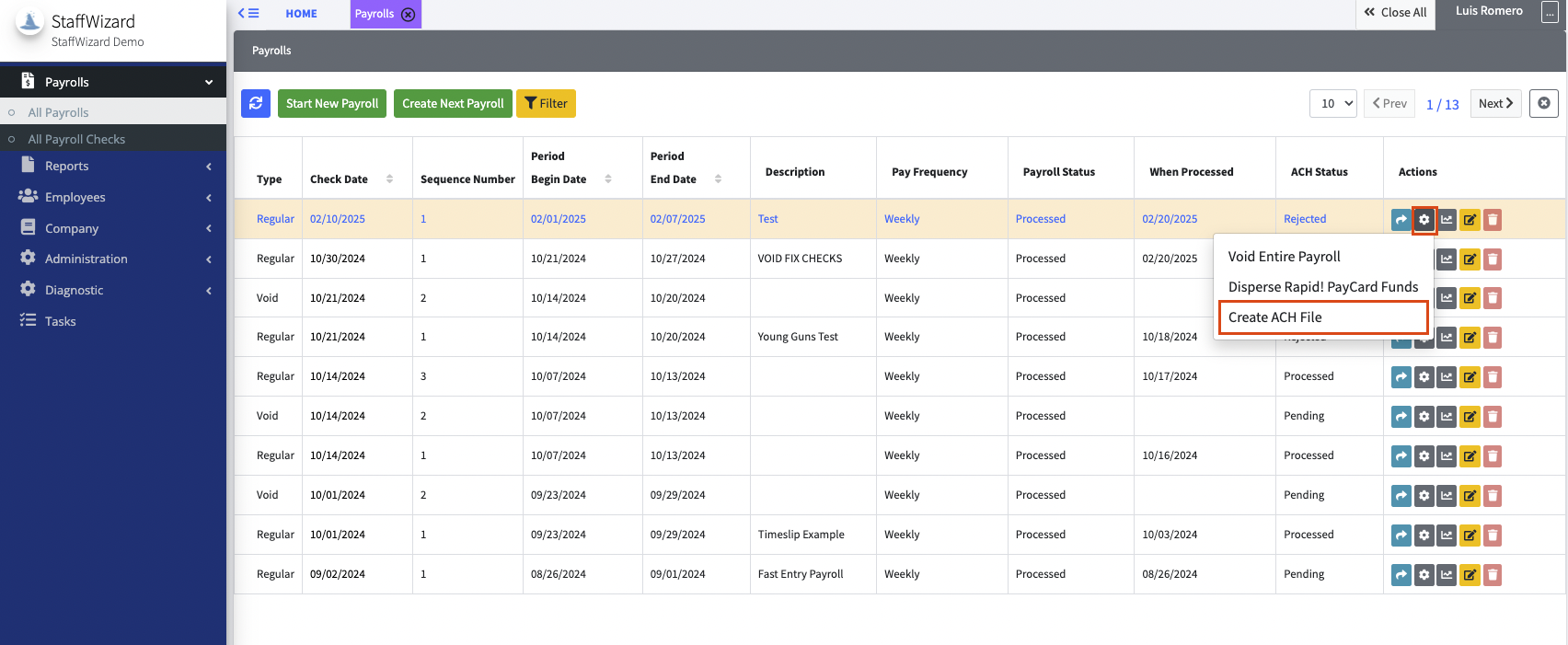
Task: Open the gear actions for 02/10/2025 payroll
Action: [1424, 219]
